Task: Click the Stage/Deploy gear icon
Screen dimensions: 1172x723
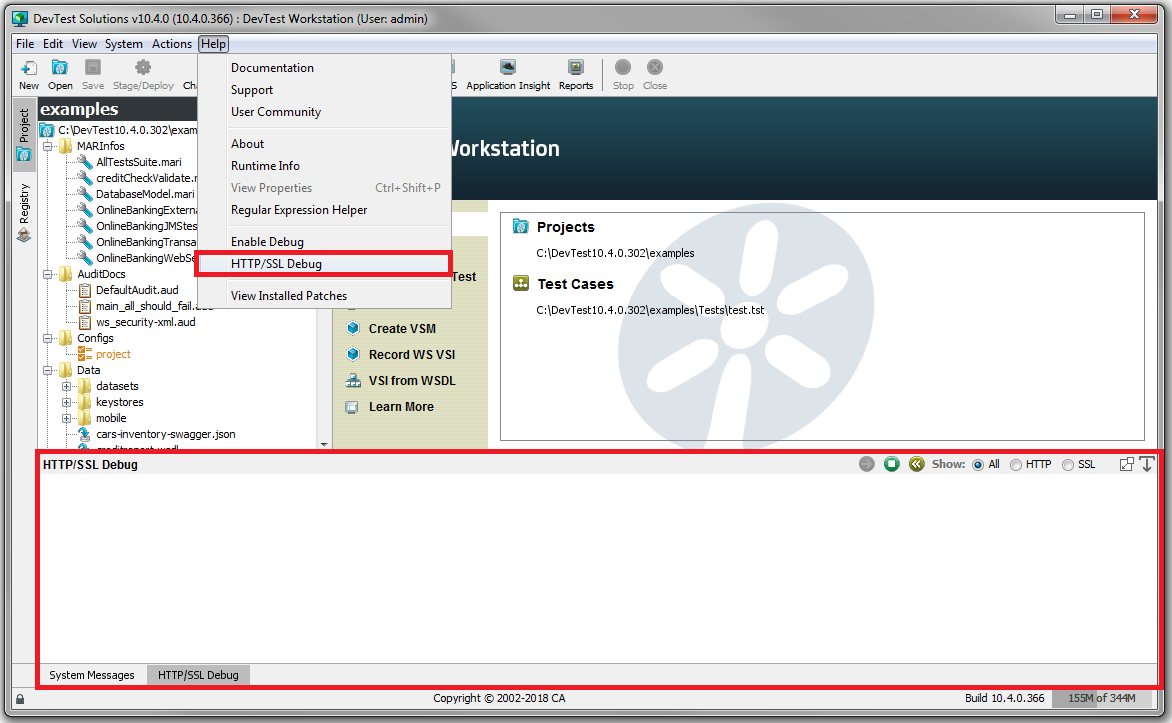Action: pos(143,68)
